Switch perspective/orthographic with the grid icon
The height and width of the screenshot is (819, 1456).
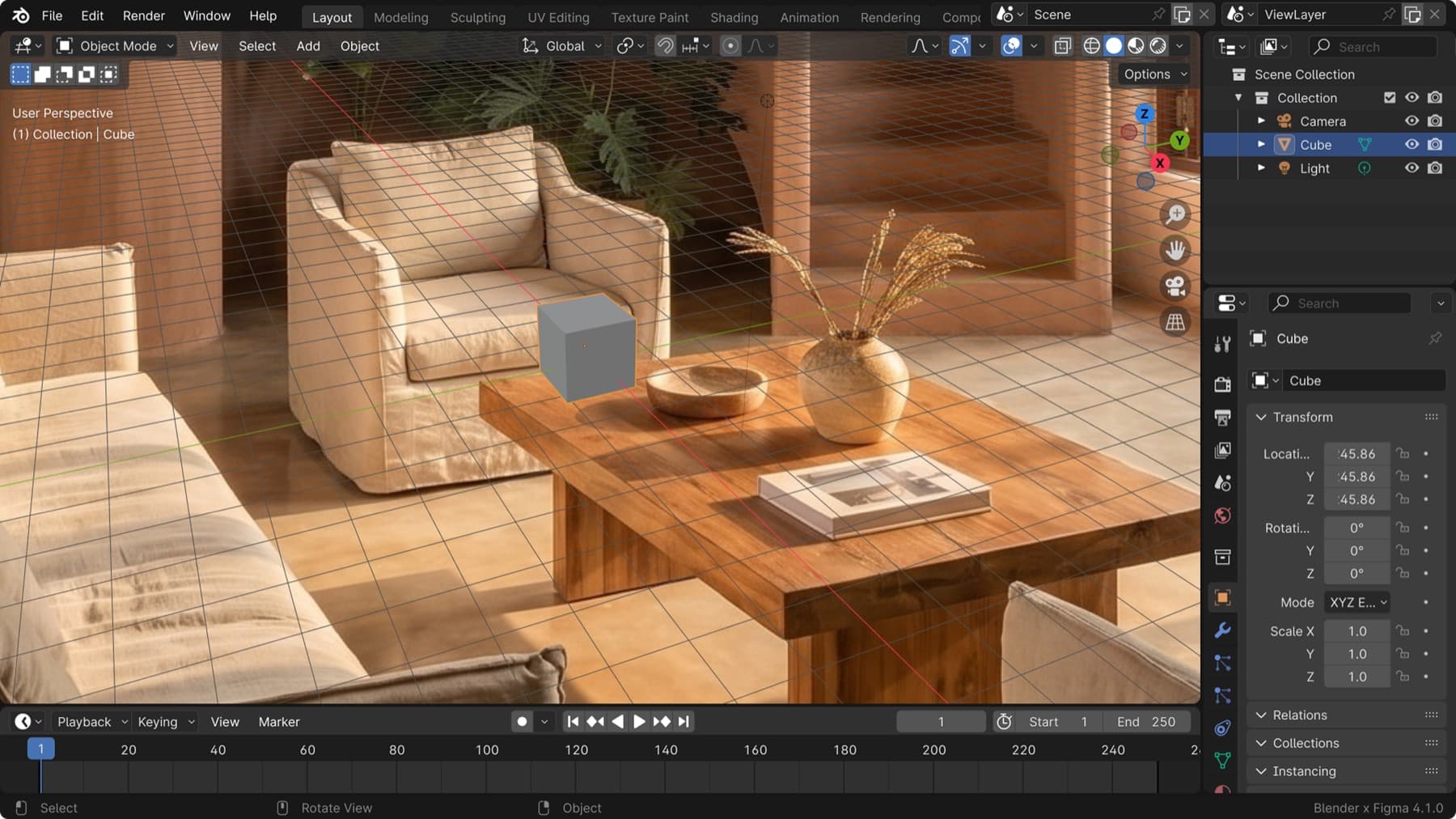coord(1175,321)
